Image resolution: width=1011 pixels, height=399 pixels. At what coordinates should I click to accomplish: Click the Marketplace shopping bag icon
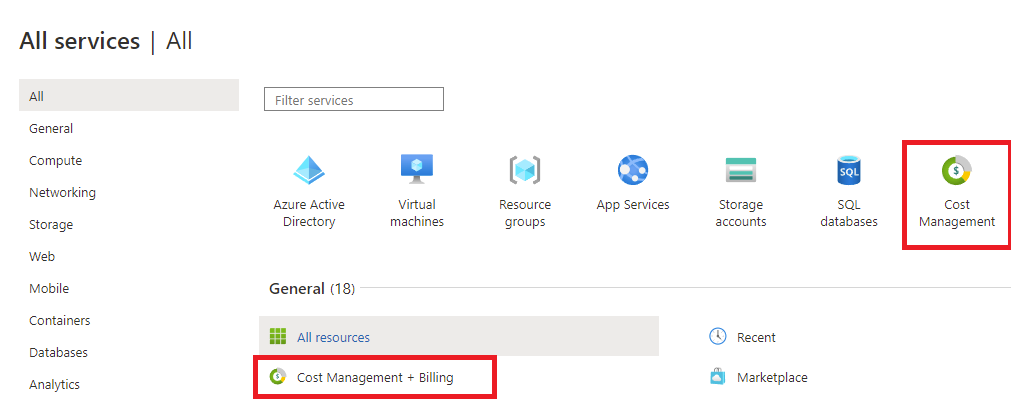tap(718, 376)
